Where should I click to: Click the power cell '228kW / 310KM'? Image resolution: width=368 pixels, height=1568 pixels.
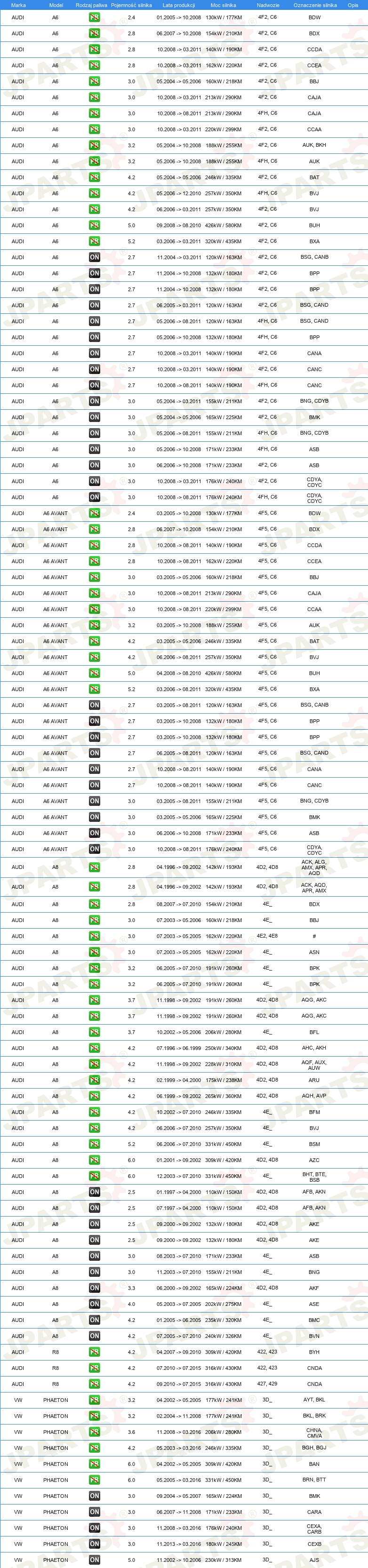(x=224, y=1064)
